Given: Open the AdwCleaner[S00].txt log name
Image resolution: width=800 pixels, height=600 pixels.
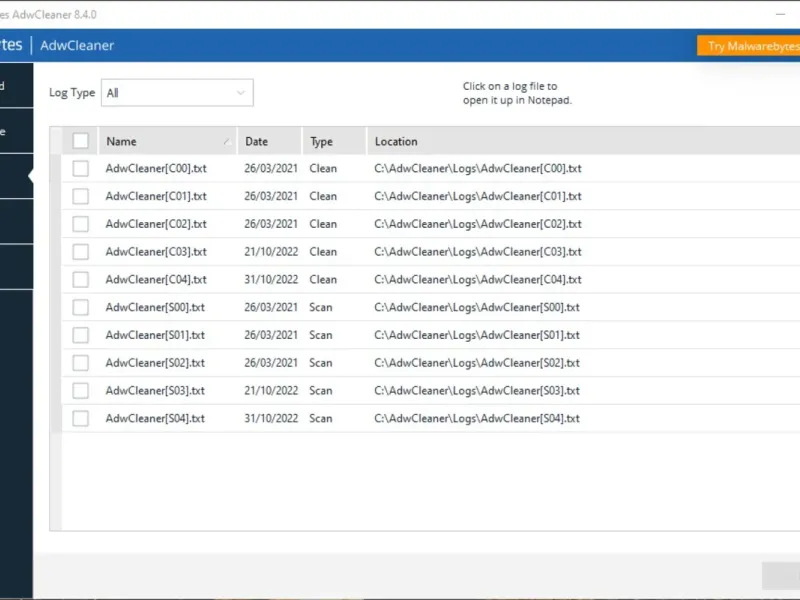Looking at the screenshot, I should [x=155, y=307].
